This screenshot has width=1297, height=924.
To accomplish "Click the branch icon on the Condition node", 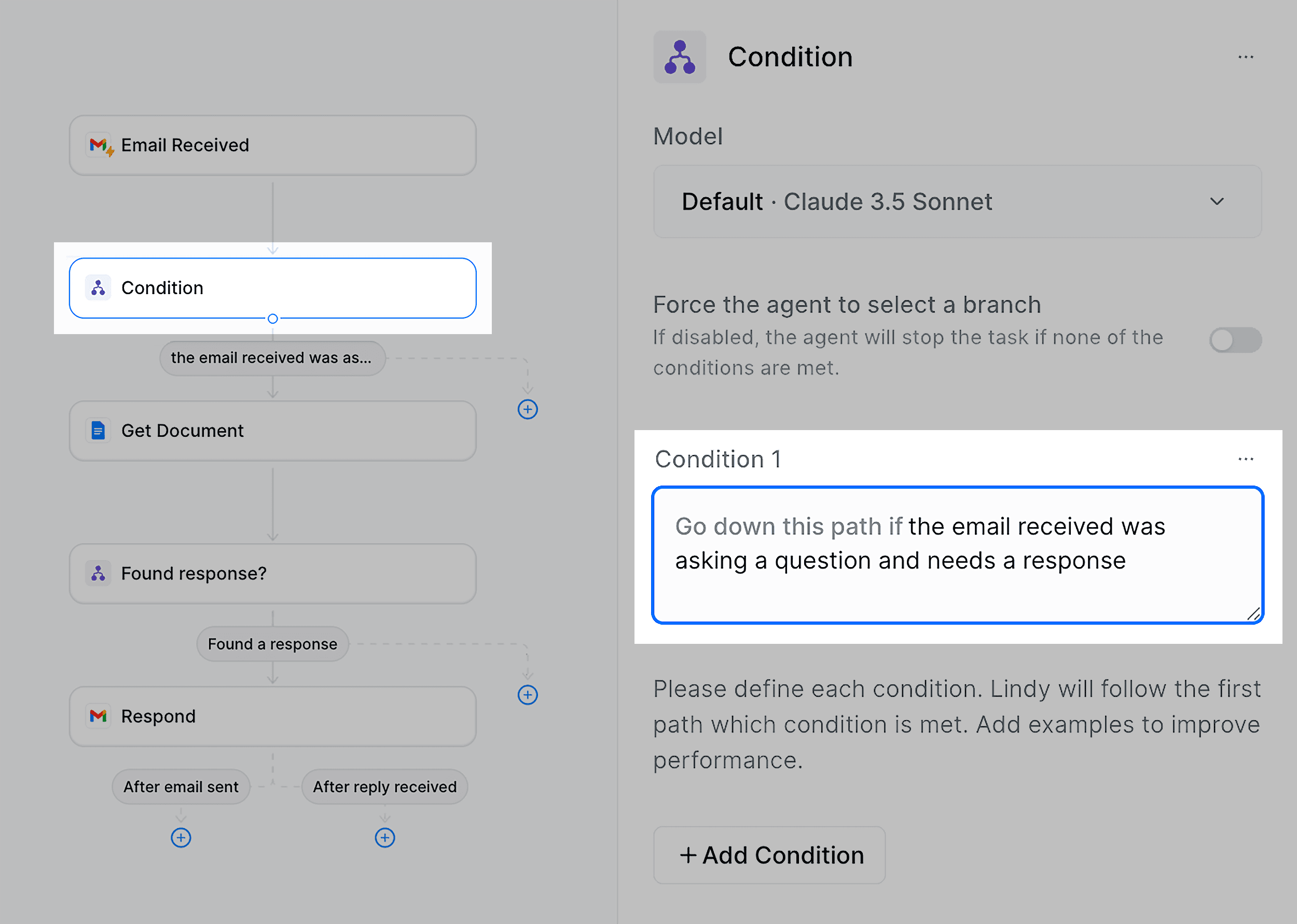I will [x=98, y=288].
